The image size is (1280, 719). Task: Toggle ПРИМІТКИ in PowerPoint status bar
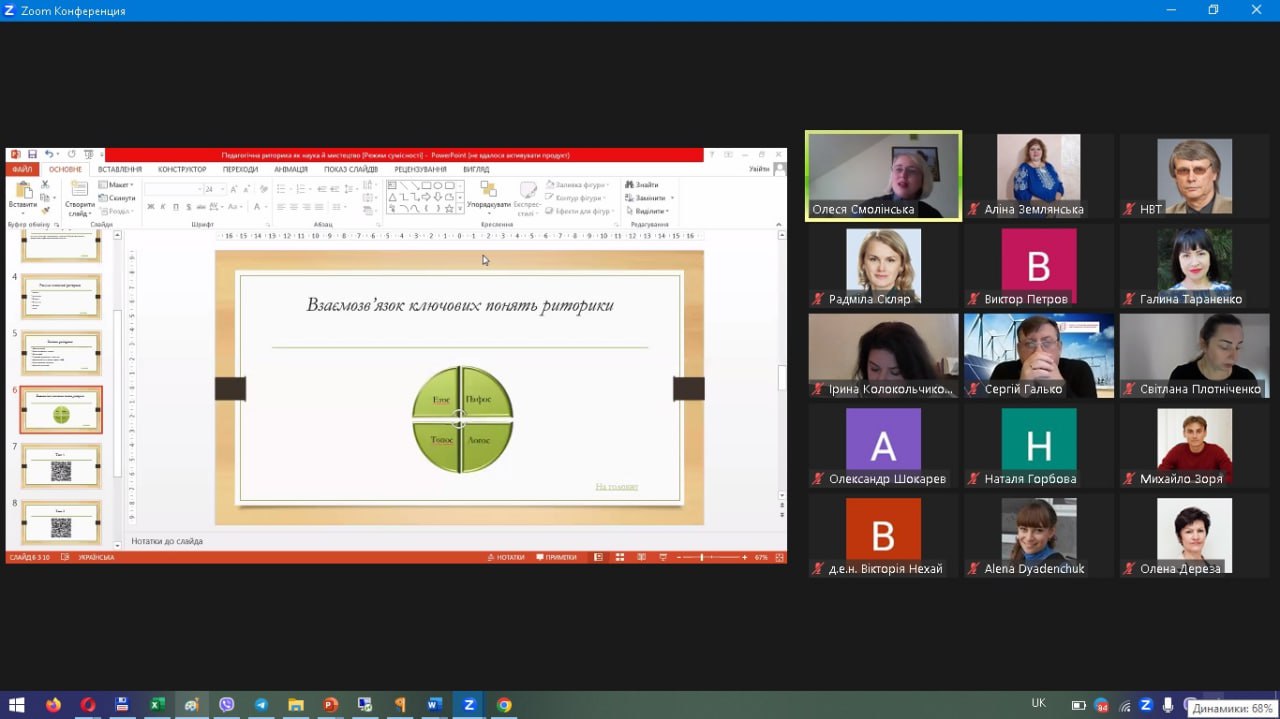tap(557, 557)
